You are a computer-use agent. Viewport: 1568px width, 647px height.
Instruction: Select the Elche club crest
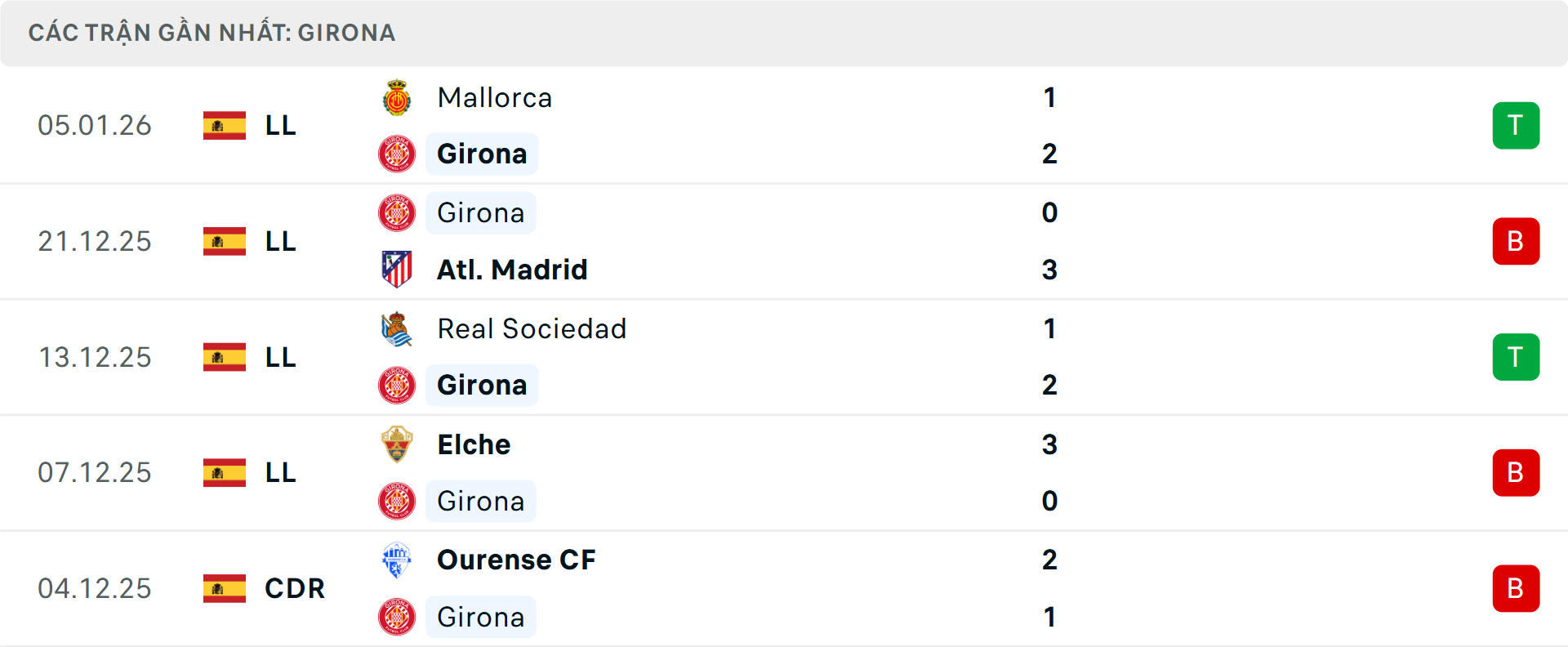tap(398, 444)
